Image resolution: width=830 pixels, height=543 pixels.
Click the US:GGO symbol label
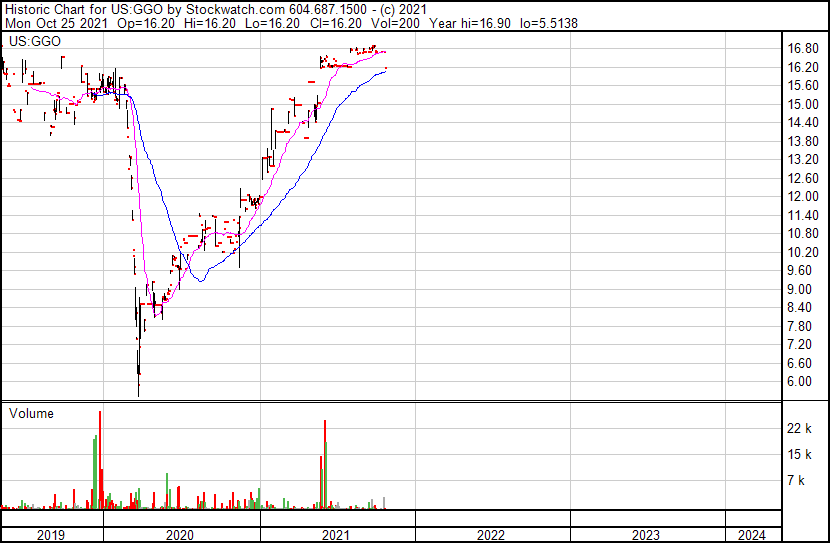[x=35, y=41]
